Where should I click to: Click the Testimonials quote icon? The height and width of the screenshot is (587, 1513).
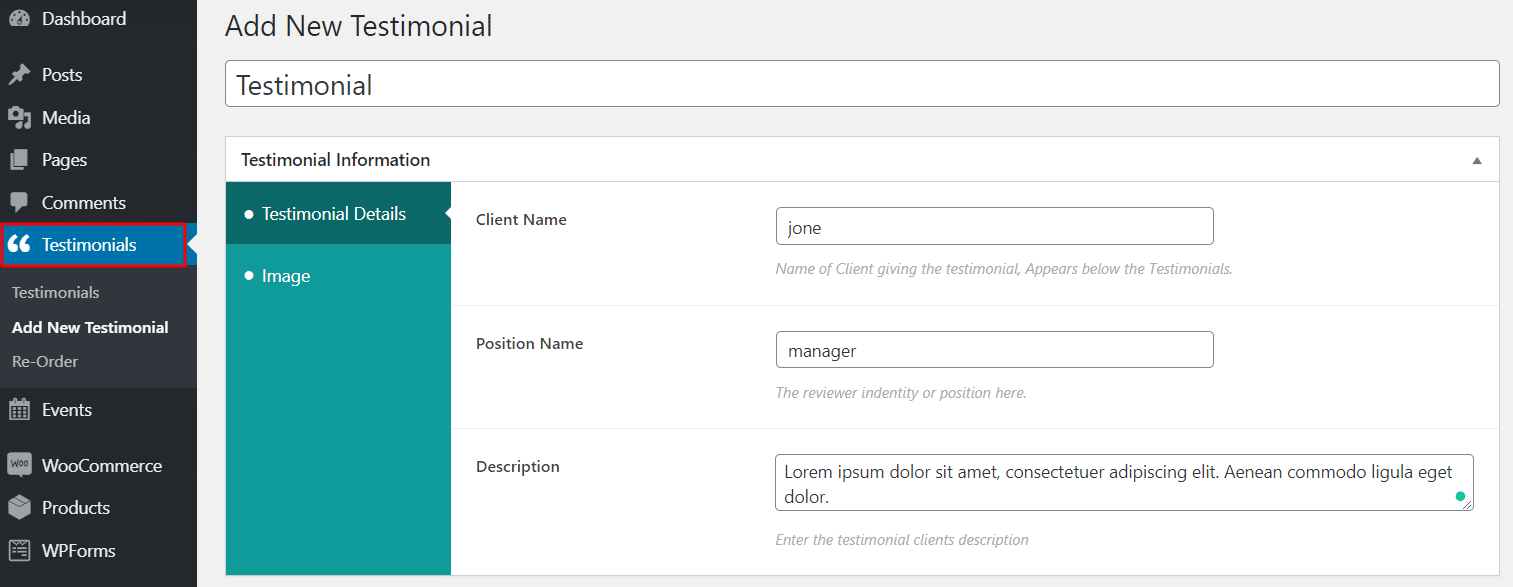pos(19,245)
